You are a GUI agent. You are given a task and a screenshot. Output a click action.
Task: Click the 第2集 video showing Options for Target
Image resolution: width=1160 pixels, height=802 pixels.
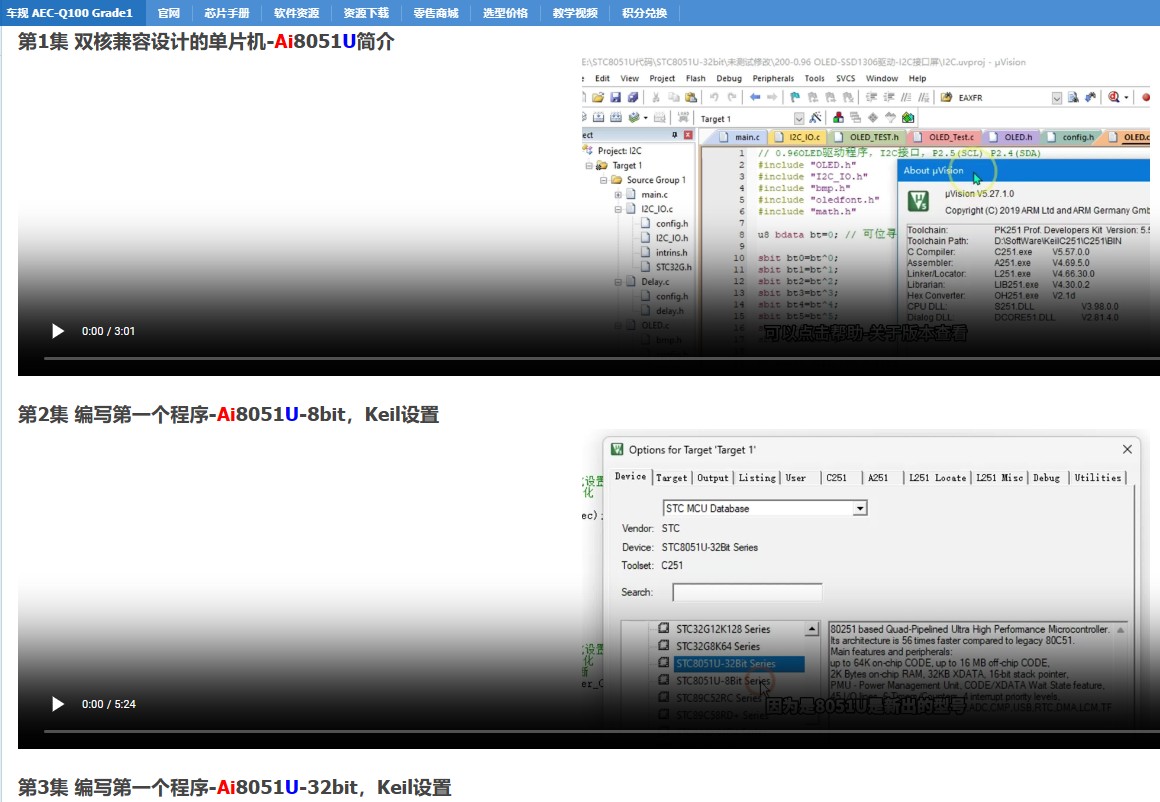tap(589, 588)
